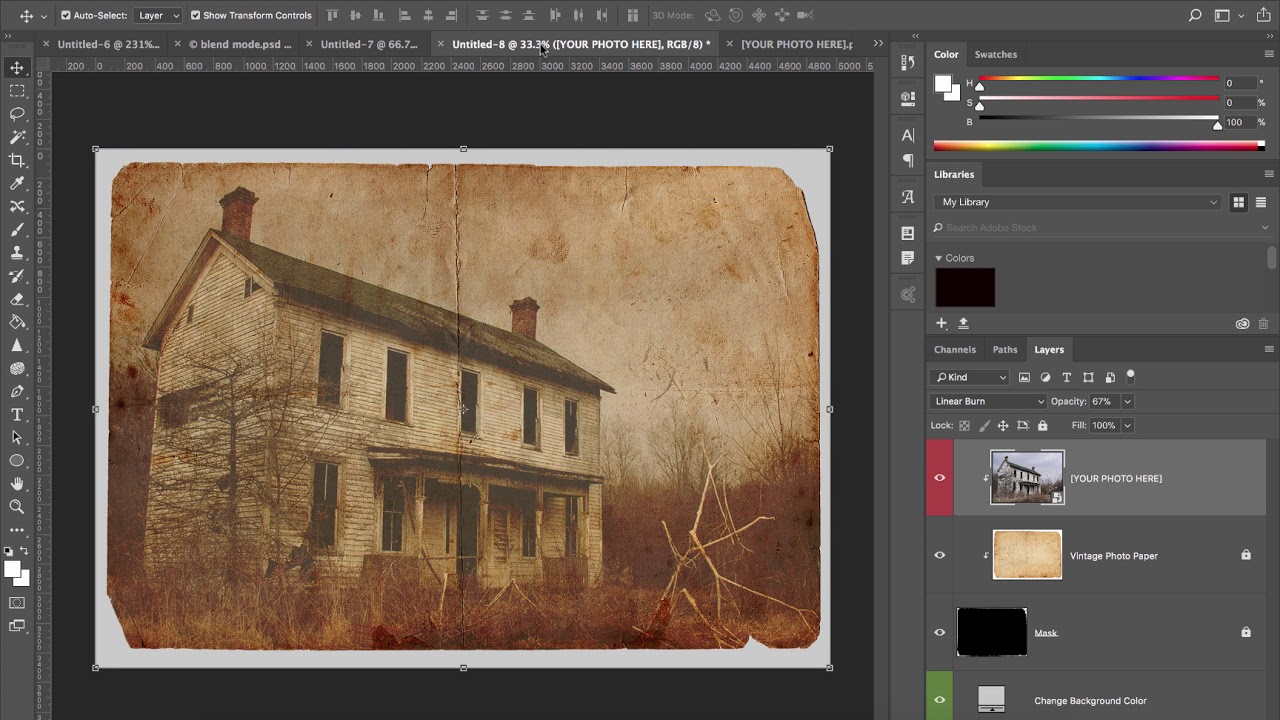
Task: Open the Layers panel menu
Action: point(1269,349)
